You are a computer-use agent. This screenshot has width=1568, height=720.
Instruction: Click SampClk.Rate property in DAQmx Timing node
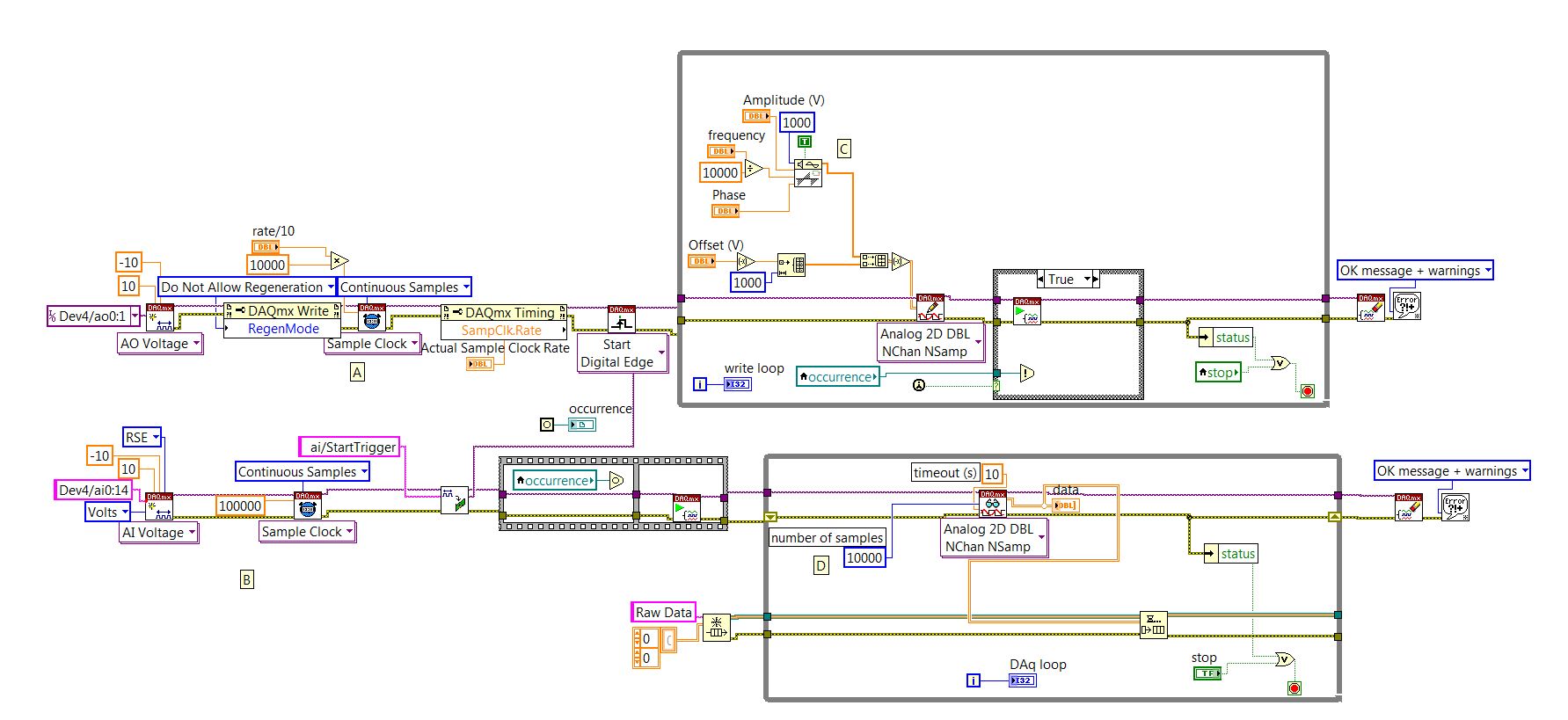coord(502,331)
